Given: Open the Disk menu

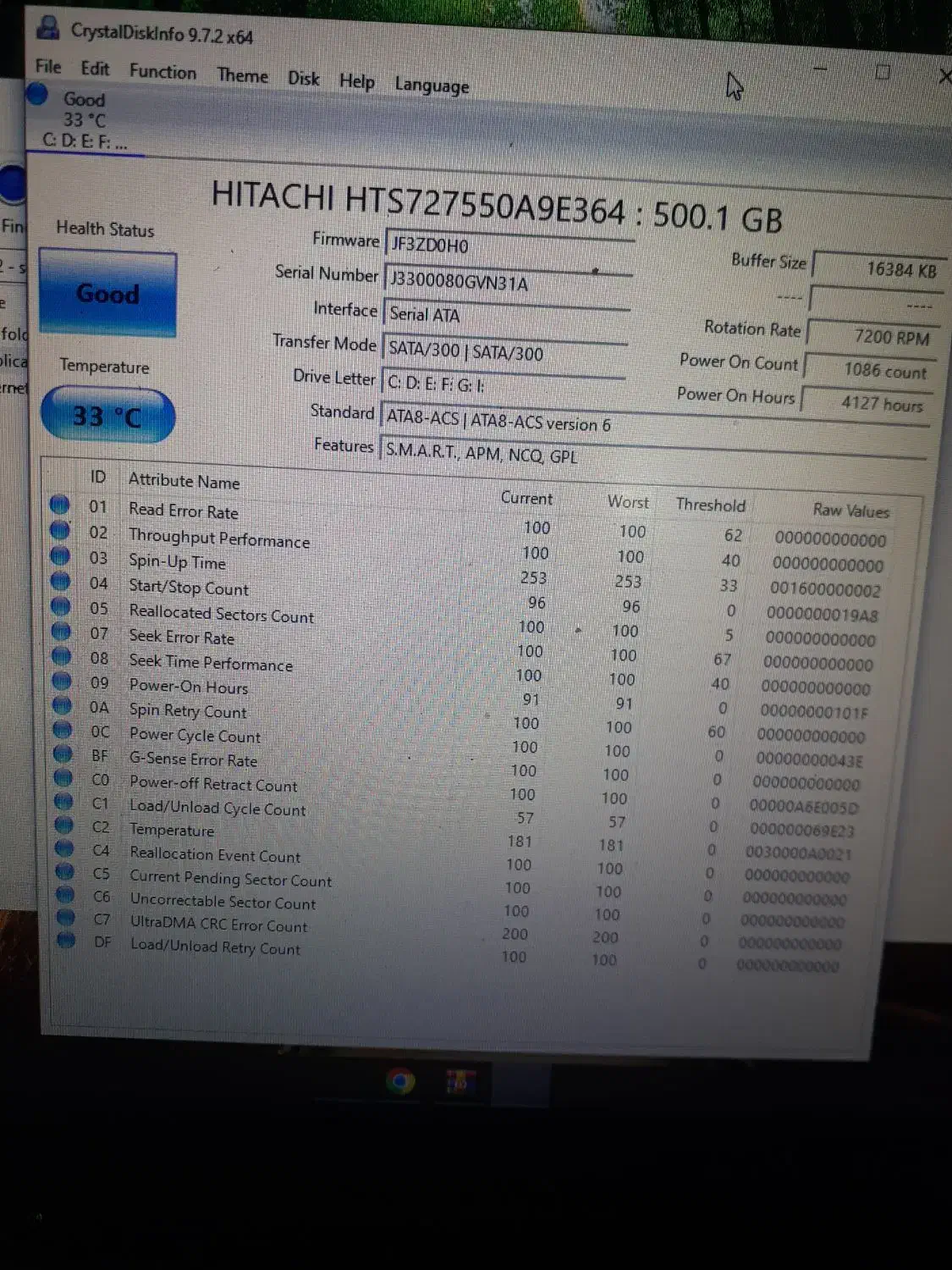Looking at the screenshot, I should click(x=303, y=79).
